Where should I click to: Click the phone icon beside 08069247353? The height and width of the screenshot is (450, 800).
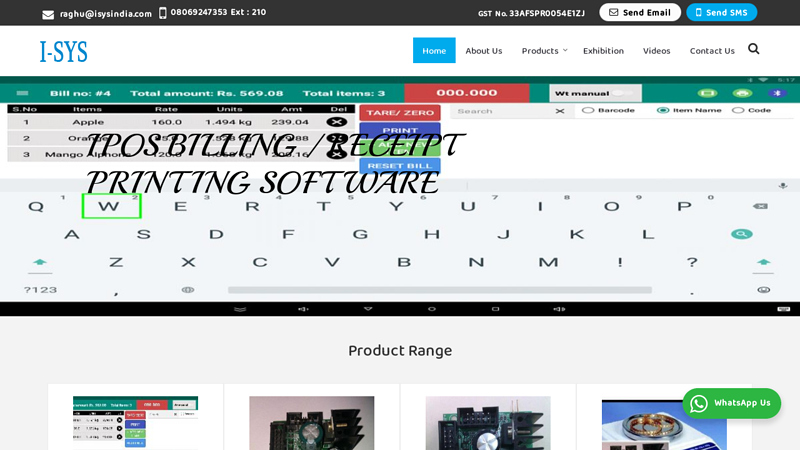[163, 13]
